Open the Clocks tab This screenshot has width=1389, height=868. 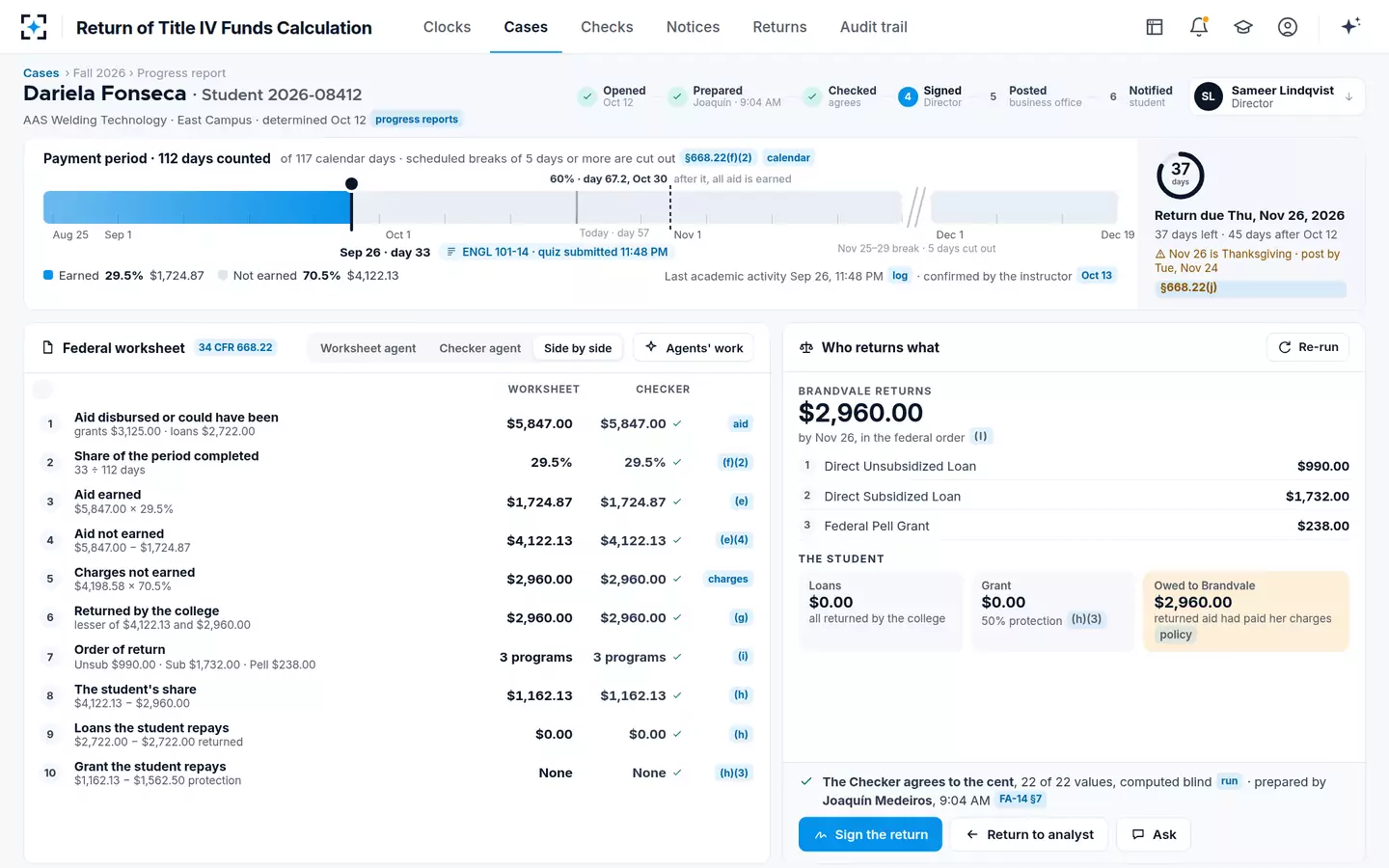447,27
